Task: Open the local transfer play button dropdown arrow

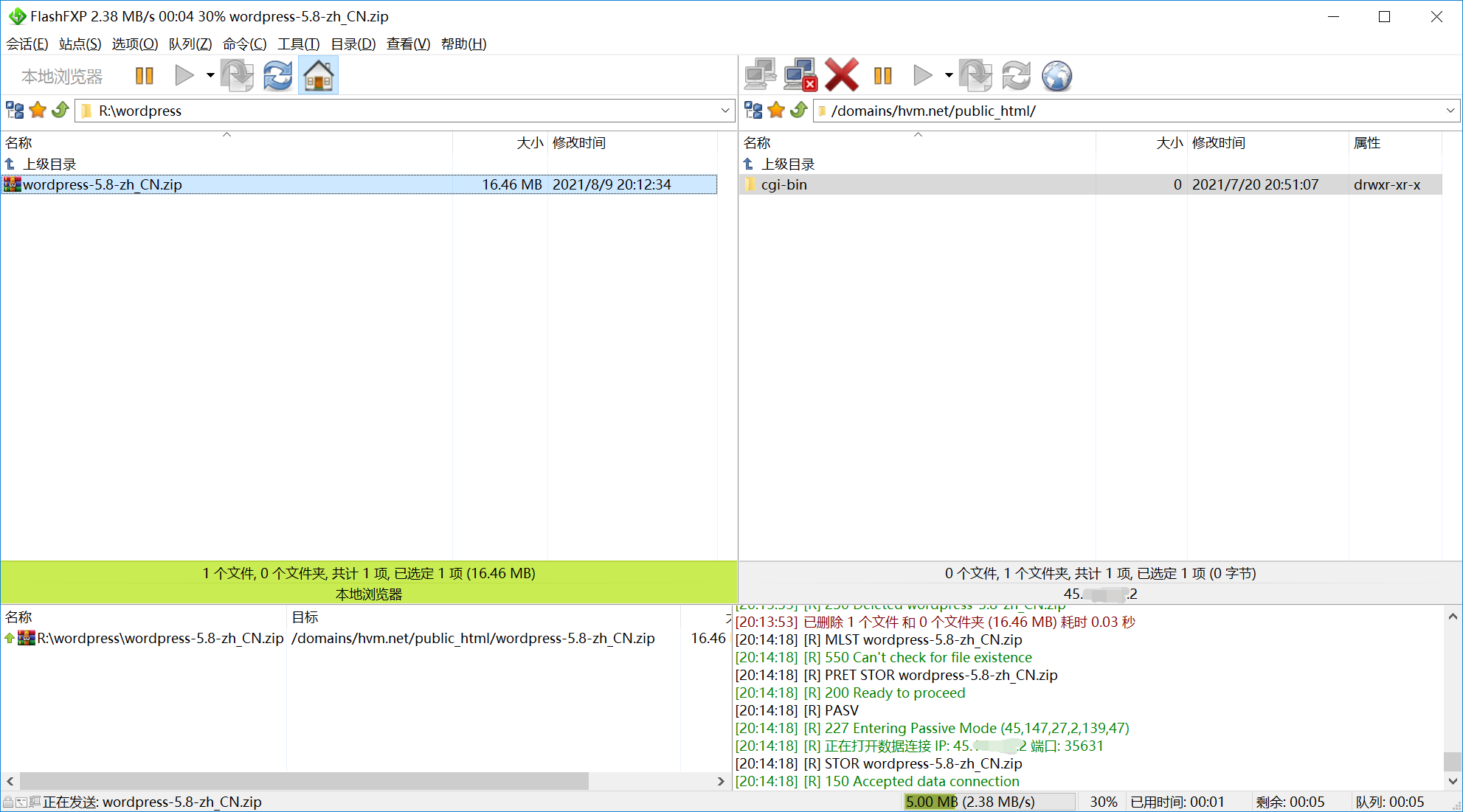Action: pos(210,76)
